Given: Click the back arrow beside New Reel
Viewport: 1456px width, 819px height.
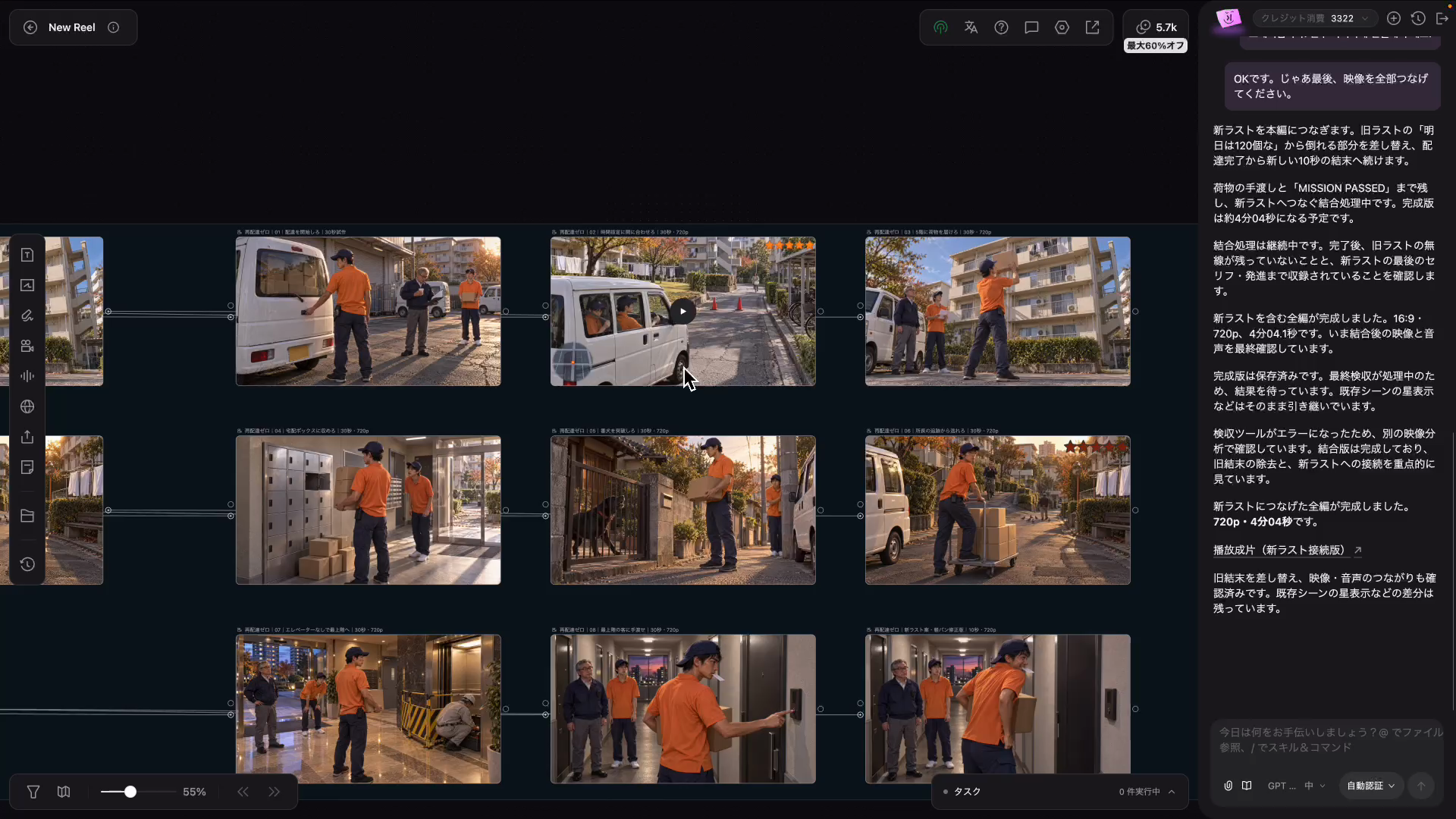Looking at the screenshot, I should [30, 27].
